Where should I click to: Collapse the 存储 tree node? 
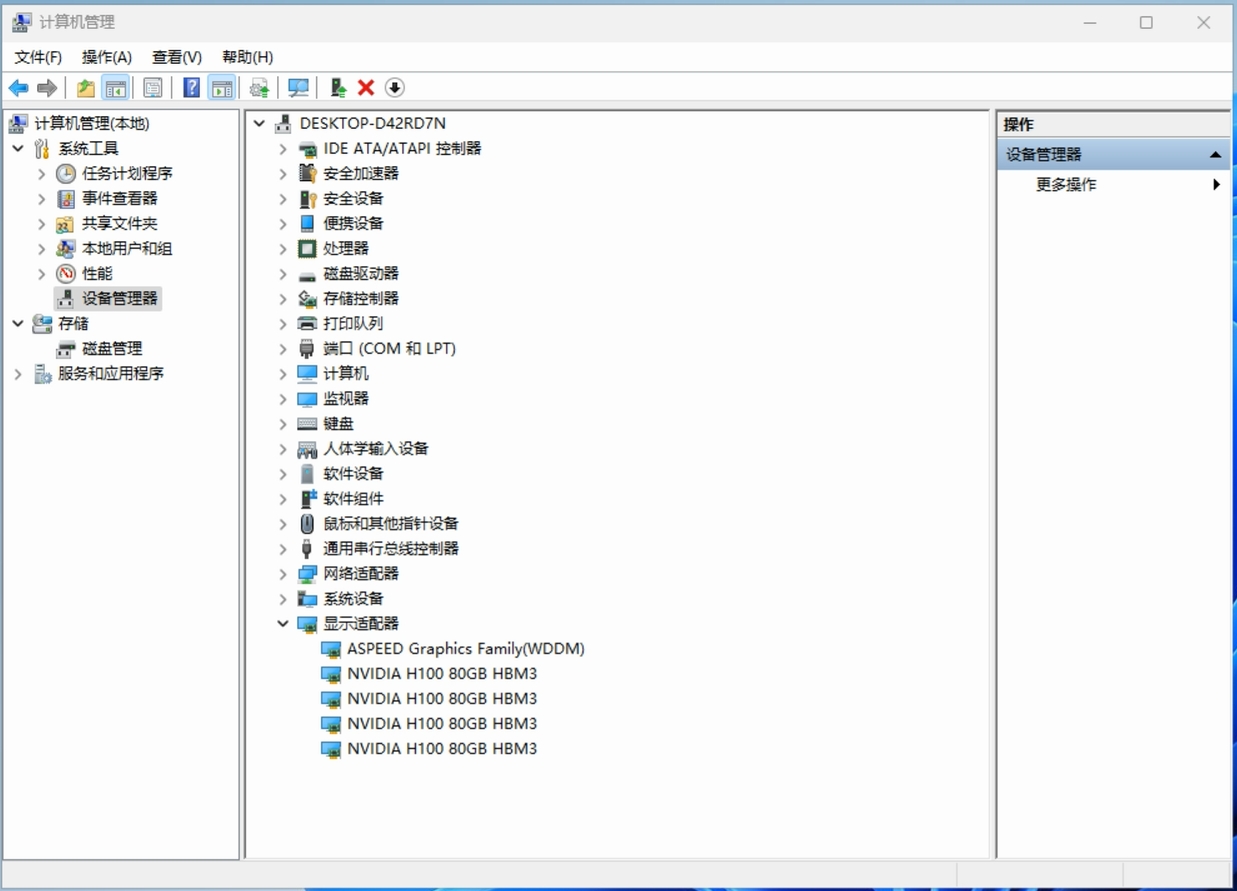[x=18, y=323]
